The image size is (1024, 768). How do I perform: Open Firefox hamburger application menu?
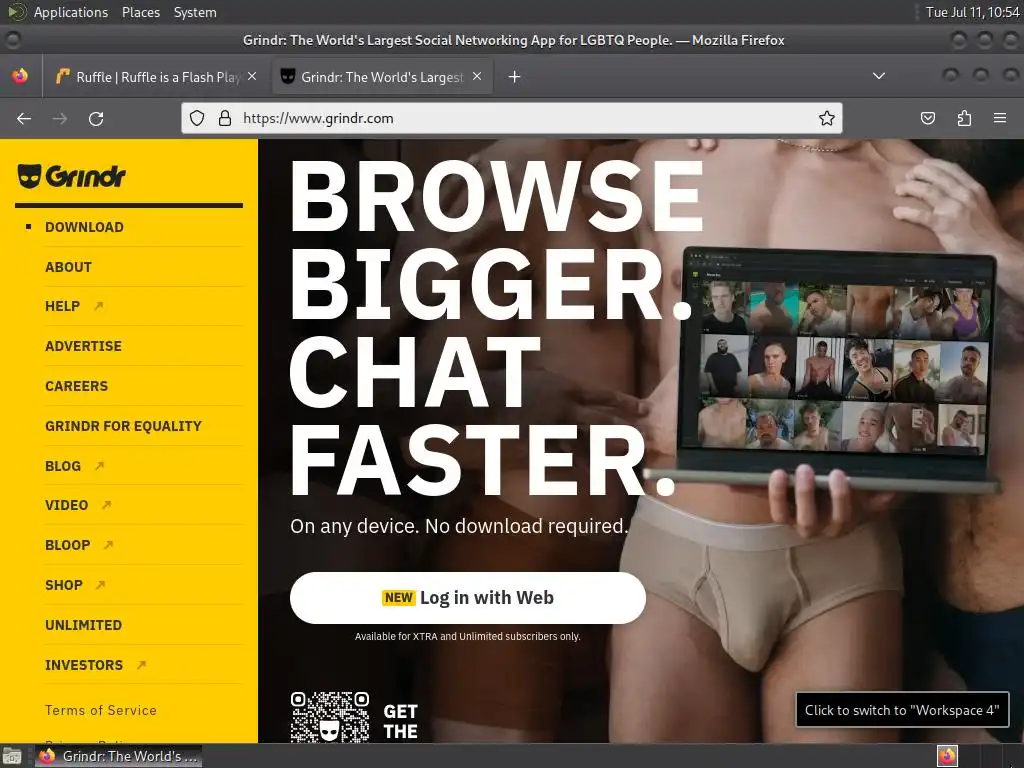1000,118
